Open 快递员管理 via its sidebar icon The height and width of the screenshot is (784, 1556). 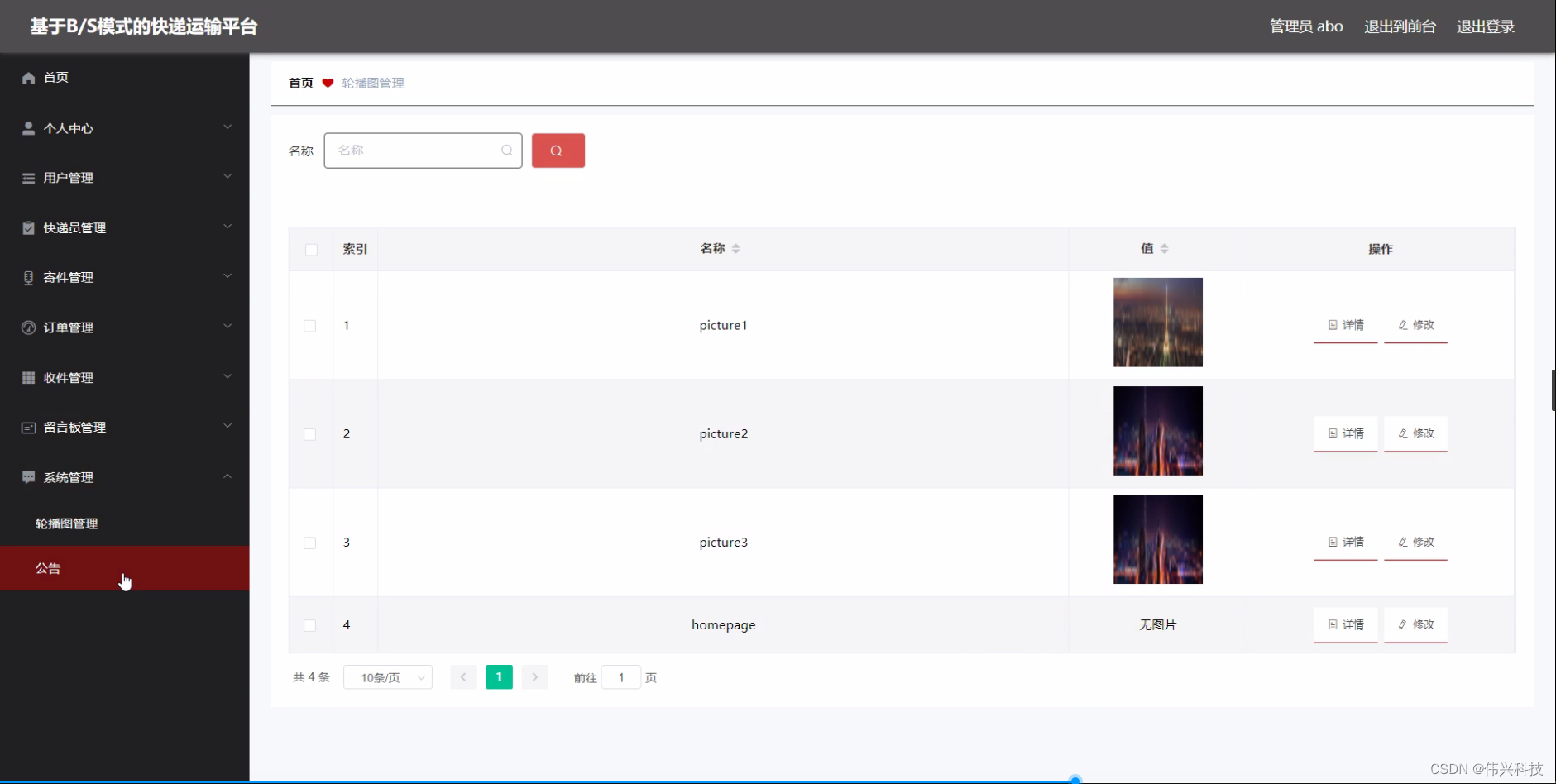27,227
